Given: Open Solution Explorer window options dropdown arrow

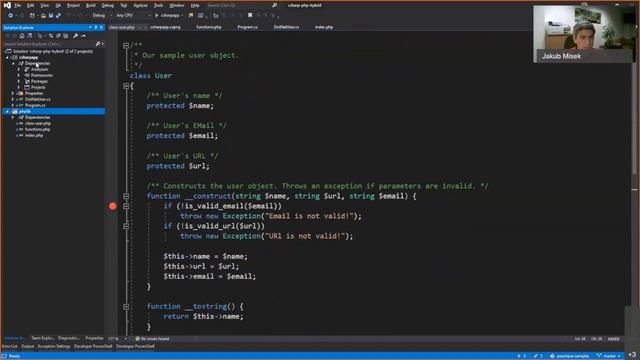Looking at the screenshot, I should pos(90,27).
